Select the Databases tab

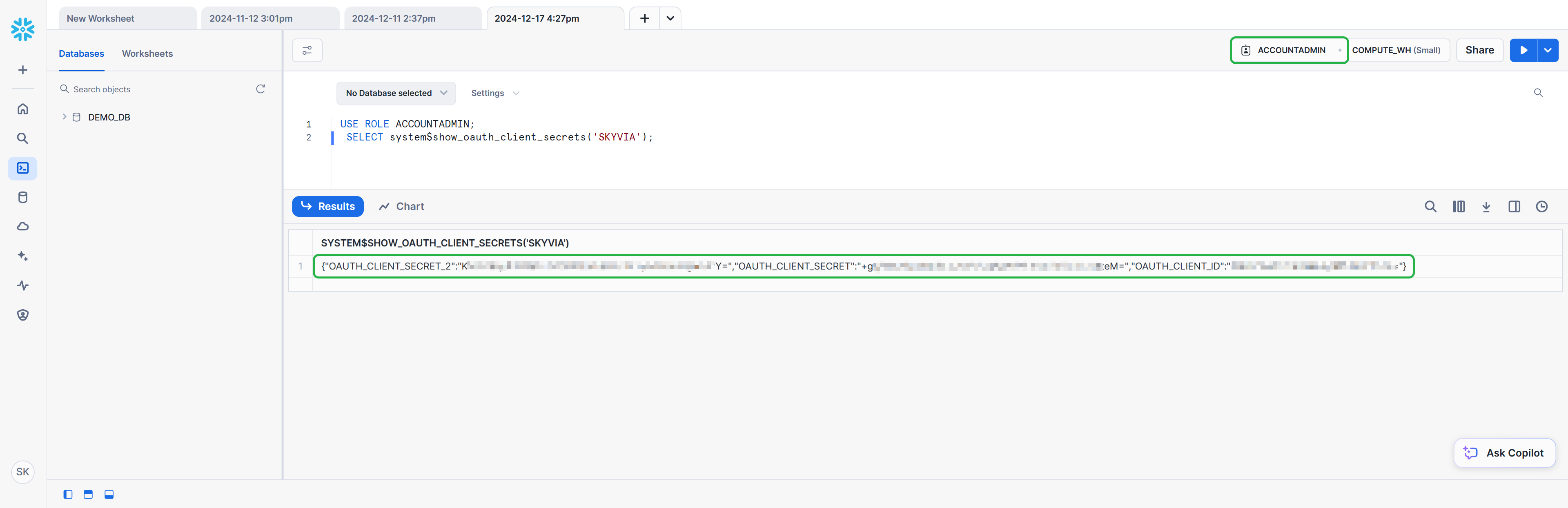81,53
